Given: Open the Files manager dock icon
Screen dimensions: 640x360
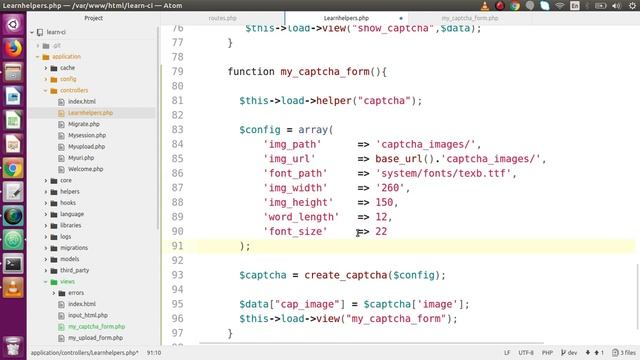Looking at the screenshot, I should 13,72.
